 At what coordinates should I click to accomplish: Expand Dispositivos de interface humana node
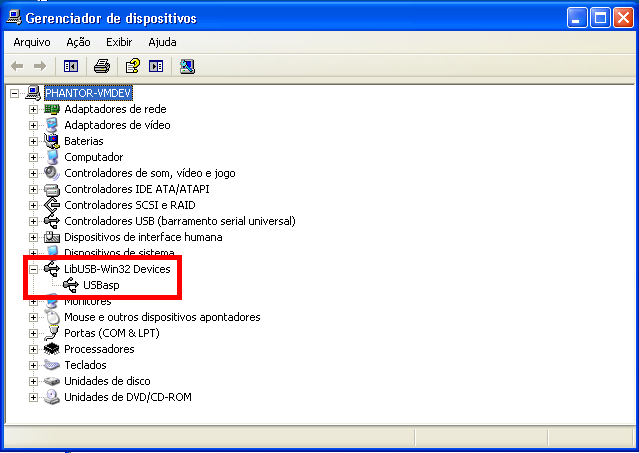click(x=33, y=237)
